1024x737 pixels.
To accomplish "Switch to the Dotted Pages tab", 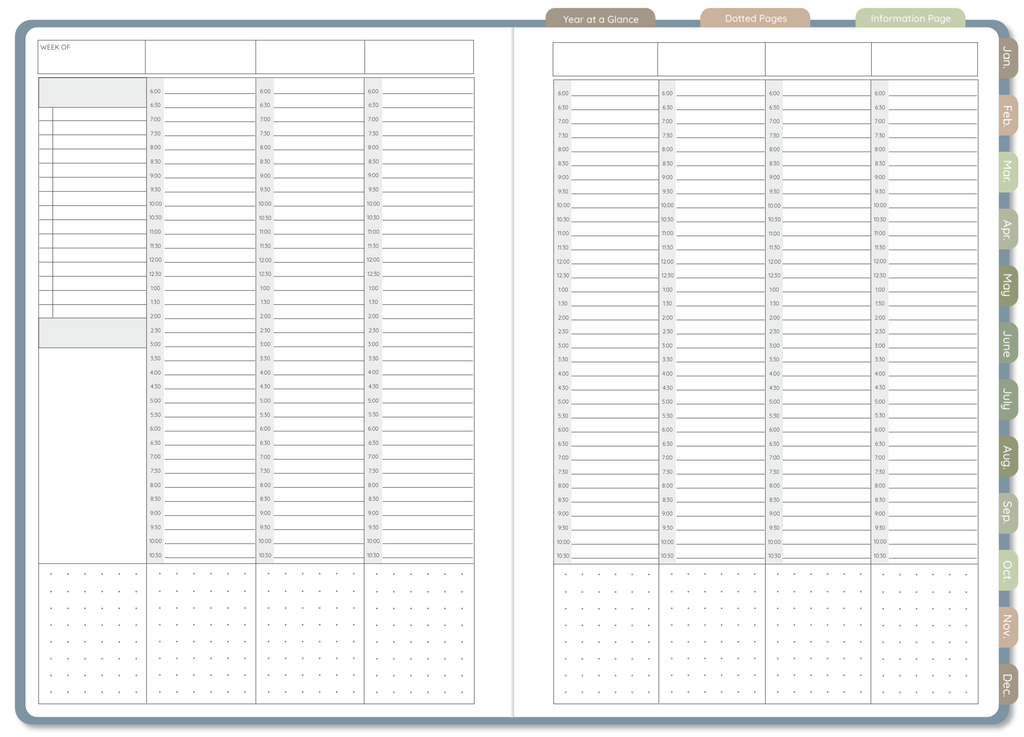I will click(x=755, y=18).
